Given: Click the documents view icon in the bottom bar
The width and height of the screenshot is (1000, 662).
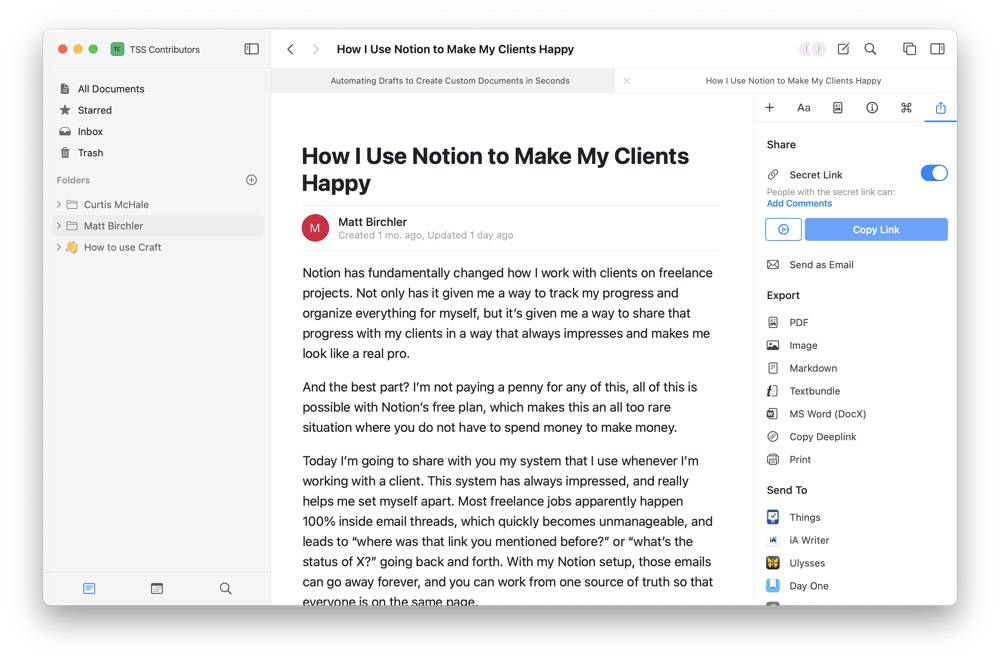Looking at the screenshot, I should pyautogui.click(x=89, y=588).
